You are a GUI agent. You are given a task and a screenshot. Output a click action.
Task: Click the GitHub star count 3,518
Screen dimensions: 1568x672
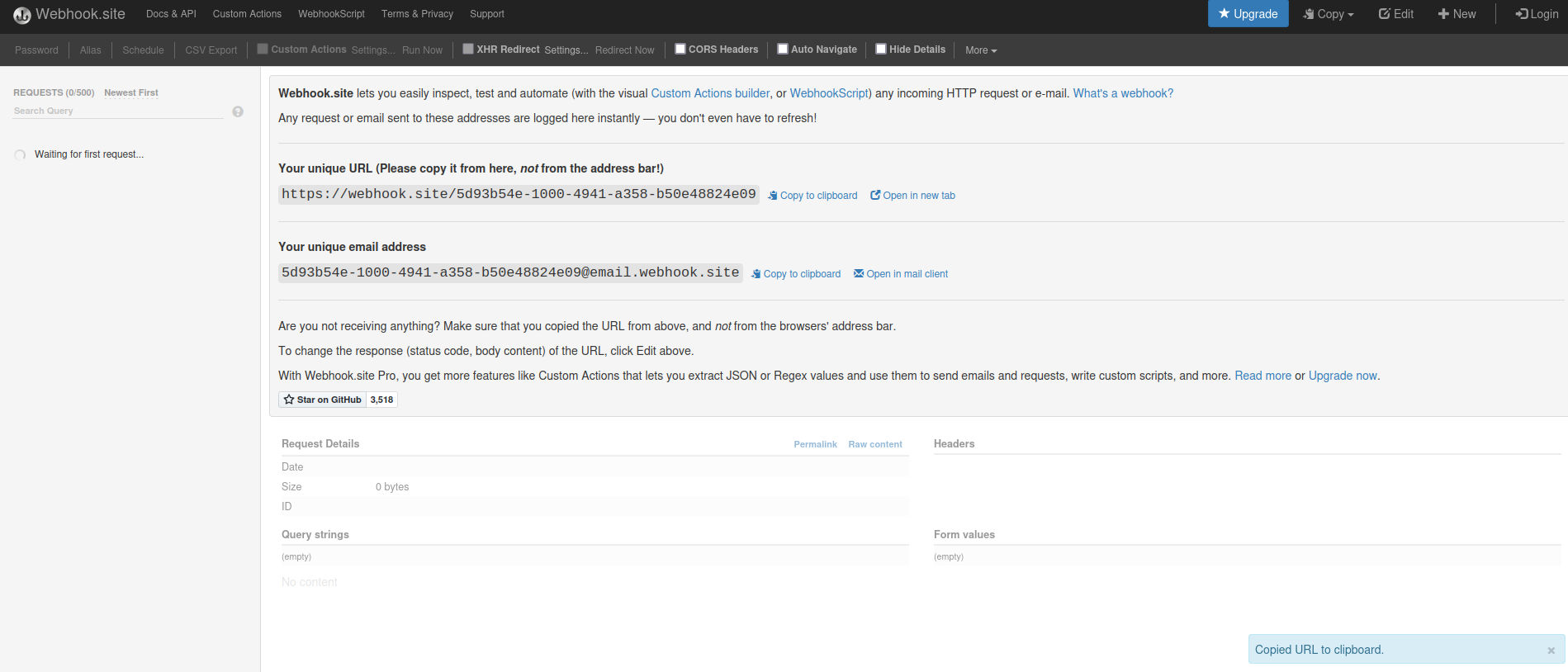381,400
